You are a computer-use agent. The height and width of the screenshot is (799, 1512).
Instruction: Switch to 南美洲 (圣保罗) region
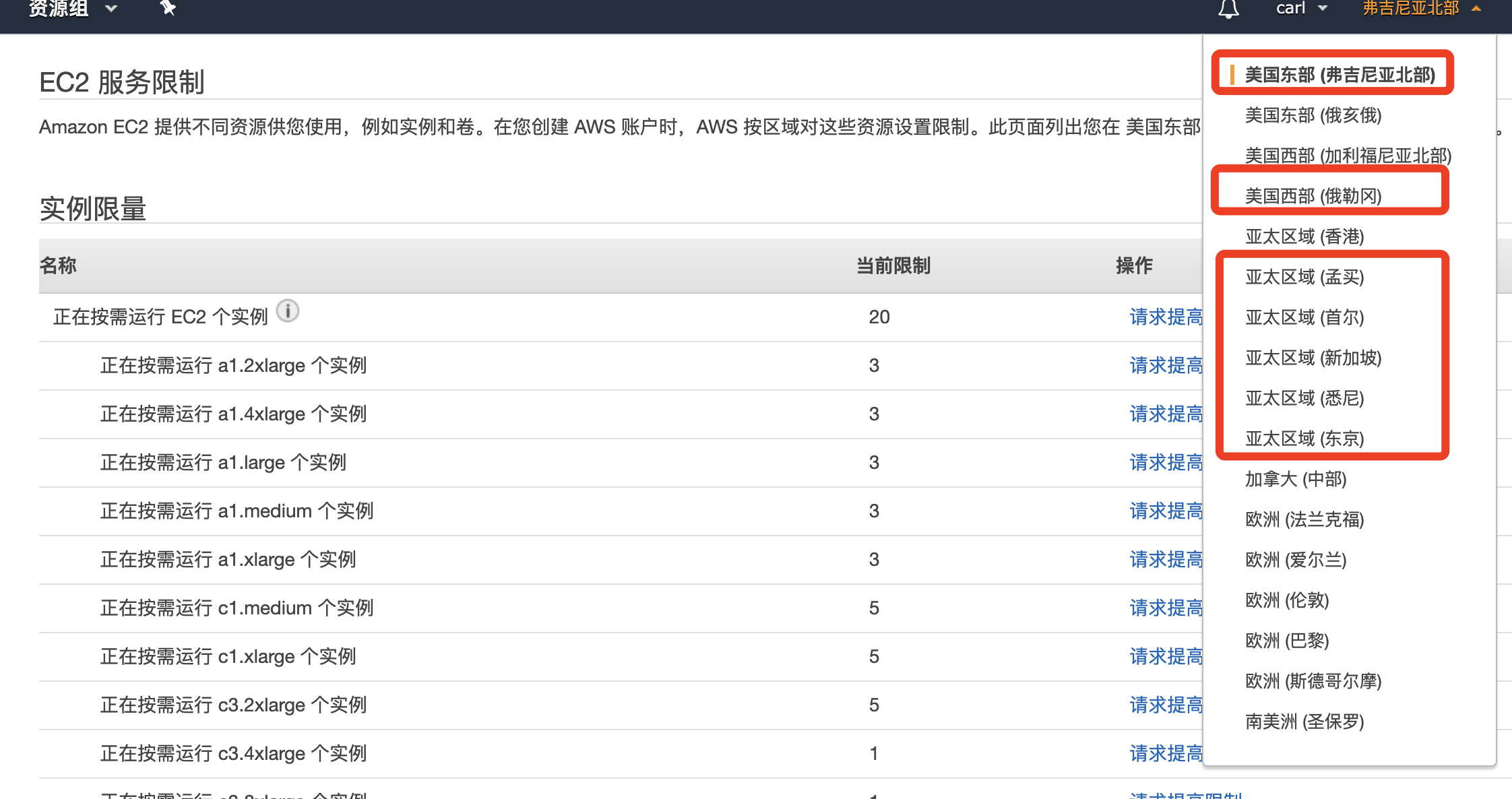[1304, 722]
